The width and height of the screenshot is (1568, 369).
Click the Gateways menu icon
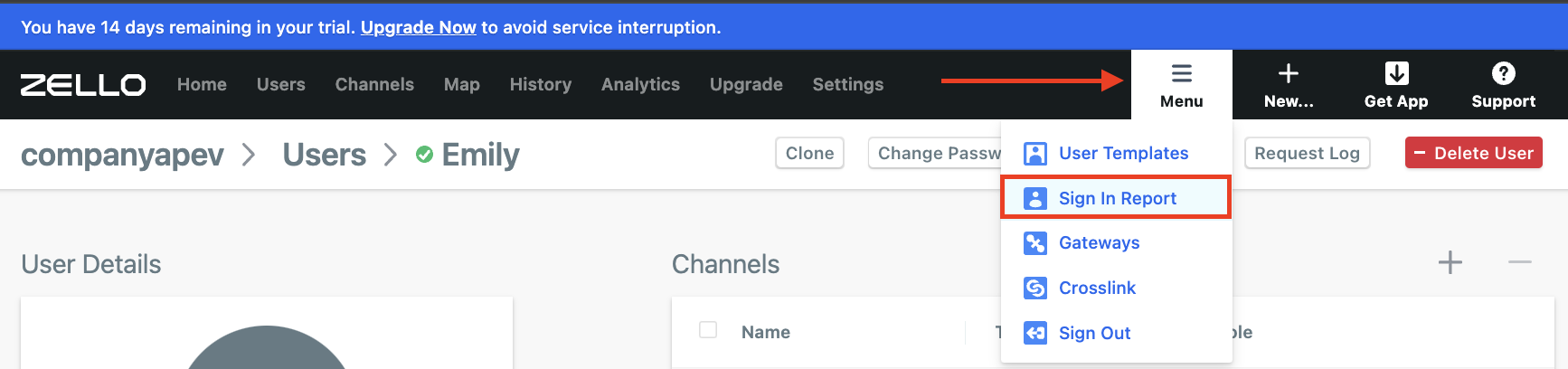pos(1034,243)
